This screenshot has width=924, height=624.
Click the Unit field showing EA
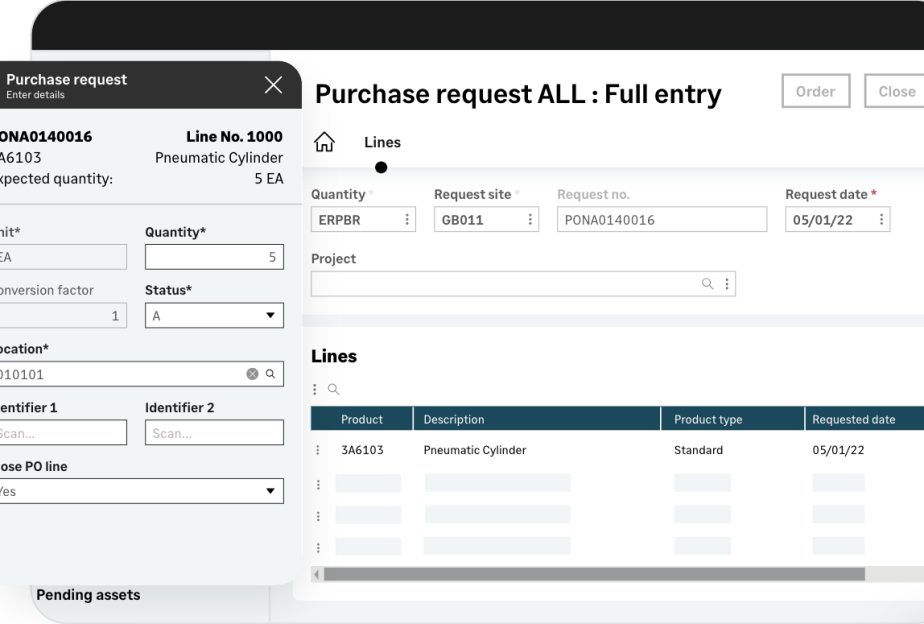(62, 257)
